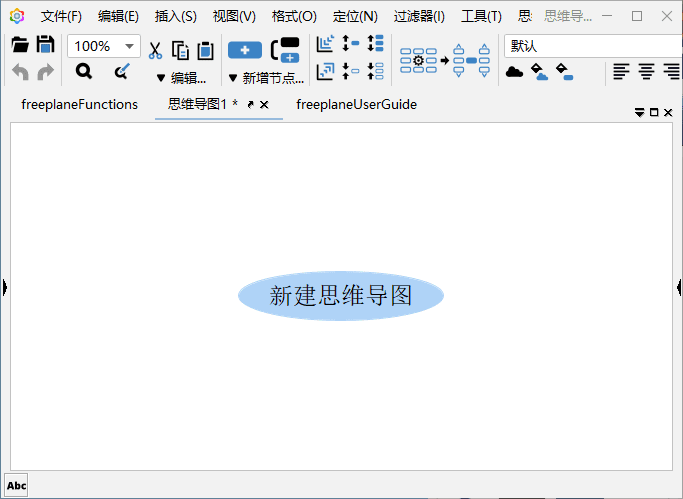Viewport: 683px width, 499px height.
Task: Expand the 编辑 toolbar dropdown
Action: point(182,78)
